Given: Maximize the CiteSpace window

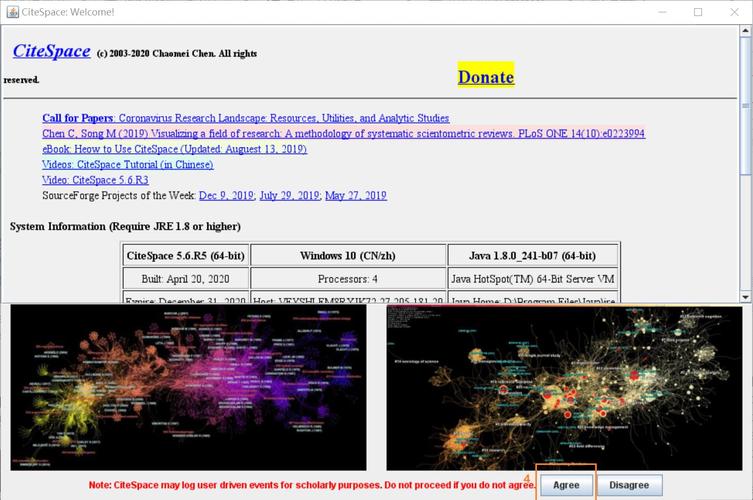Looking at the screenshot, I should pyautogui.click(x=698, y=12).
